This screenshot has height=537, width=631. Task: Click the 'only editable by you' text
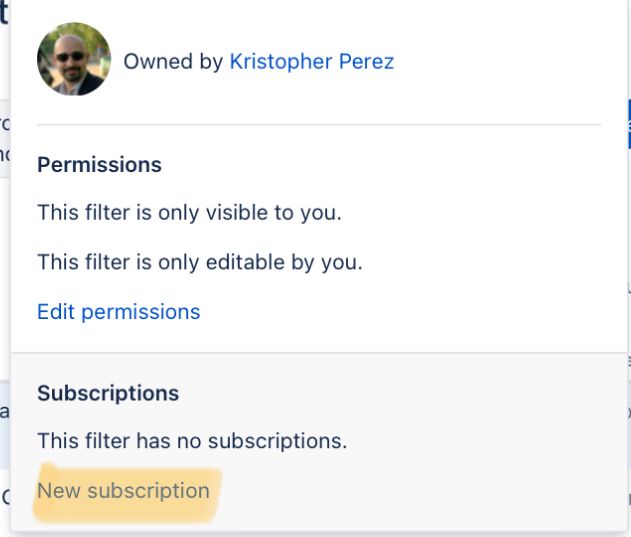click(260, 262)
